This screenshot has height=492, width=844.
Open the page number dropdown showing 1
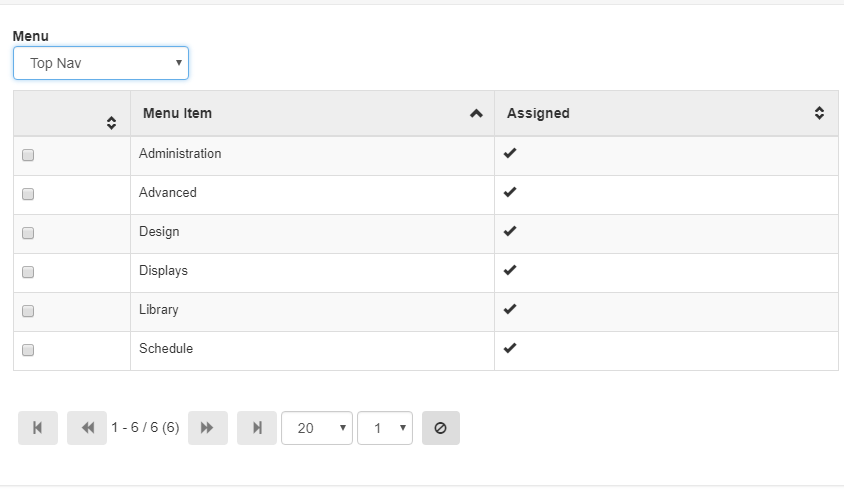pos(385,428)
